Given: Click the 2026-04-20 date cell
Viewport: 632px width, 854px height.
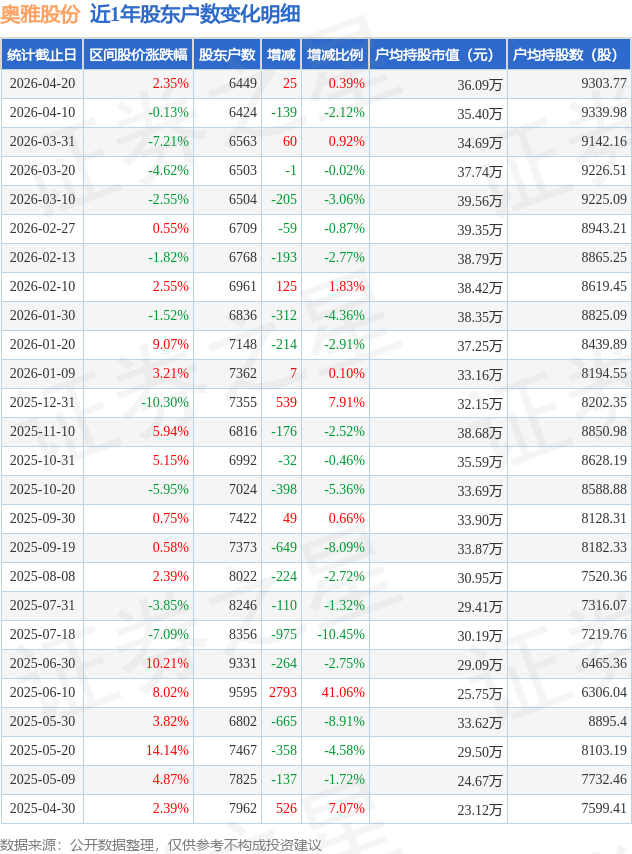Looking at the screenshot, I should pos(42,84).
